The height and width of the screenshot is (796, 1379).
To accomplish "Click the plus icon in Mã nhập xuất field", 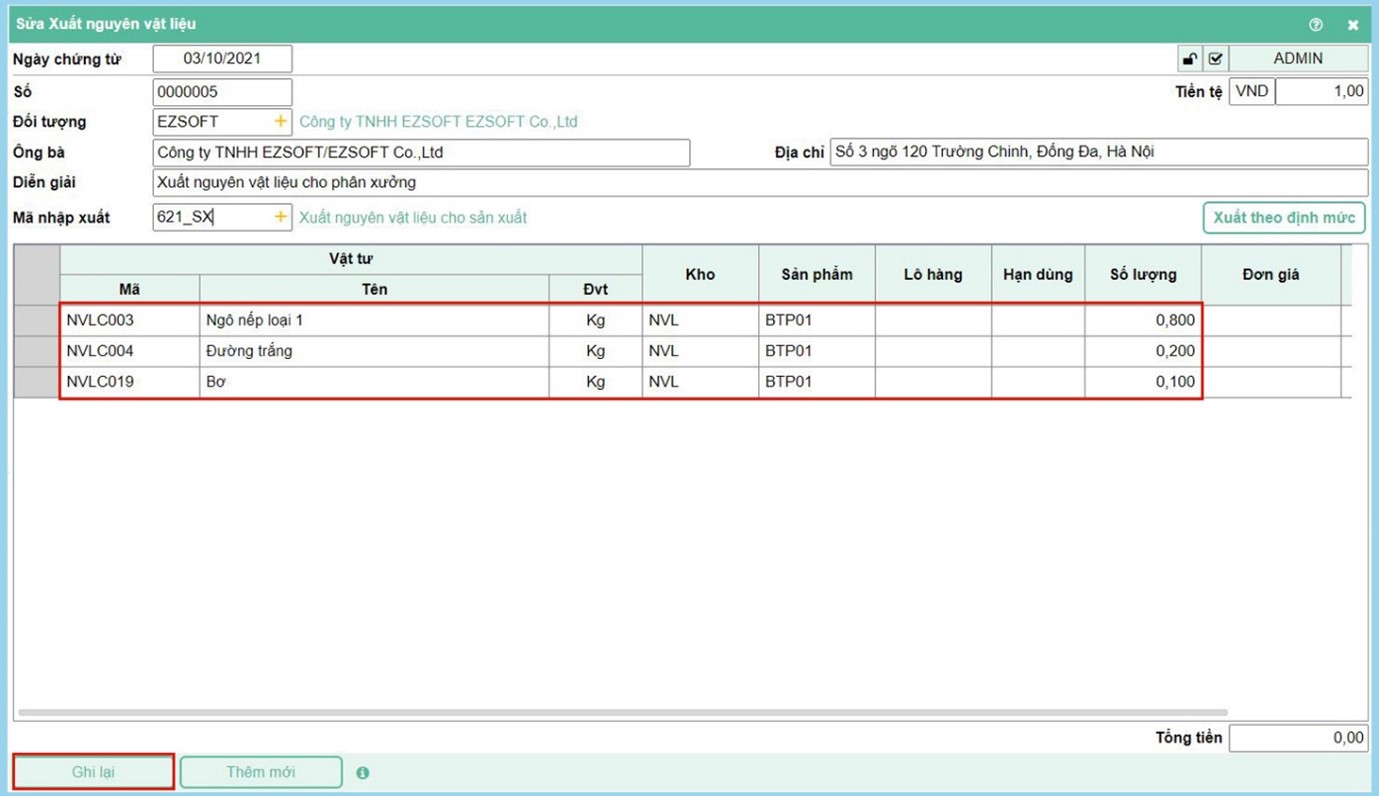I will (280, 217).
